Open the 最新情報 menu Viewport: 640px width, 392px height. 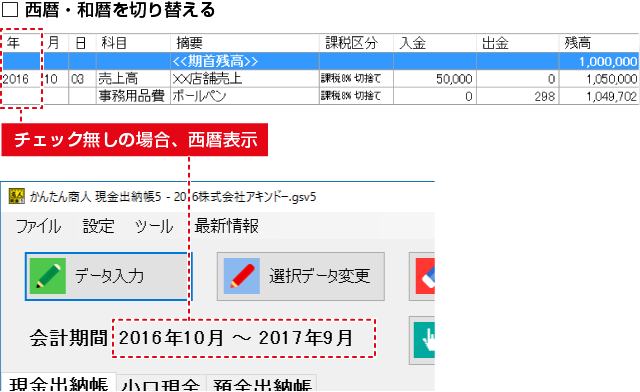click(x=227, y=226)
